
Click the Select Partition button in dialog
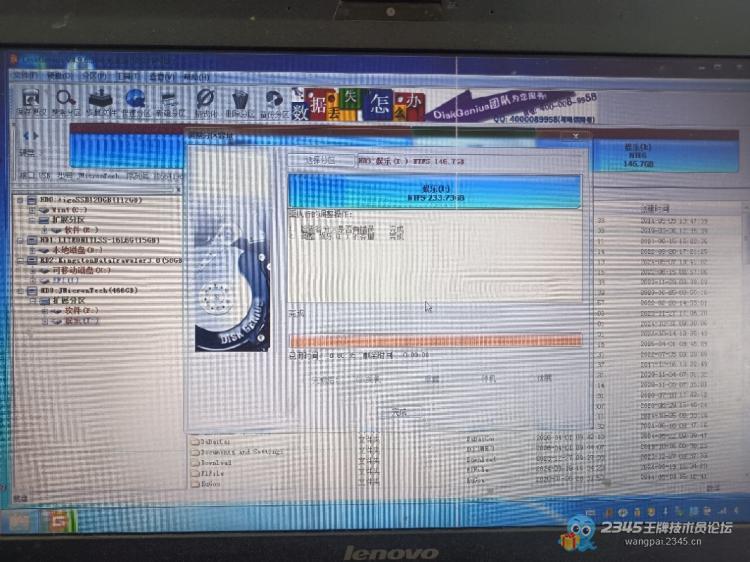322,160
